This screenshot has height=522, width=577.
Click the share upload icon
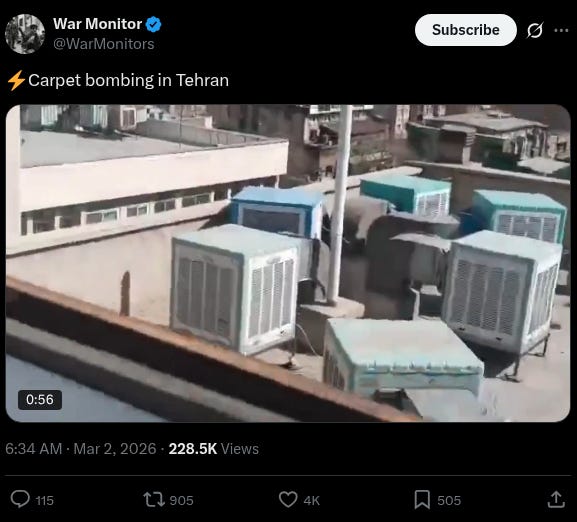(x=556, y=500)
